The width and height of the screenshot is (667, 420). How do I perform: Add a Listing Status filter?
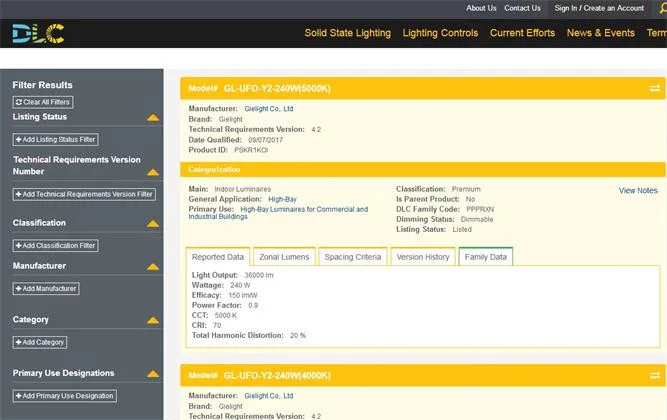click(56, 139)
